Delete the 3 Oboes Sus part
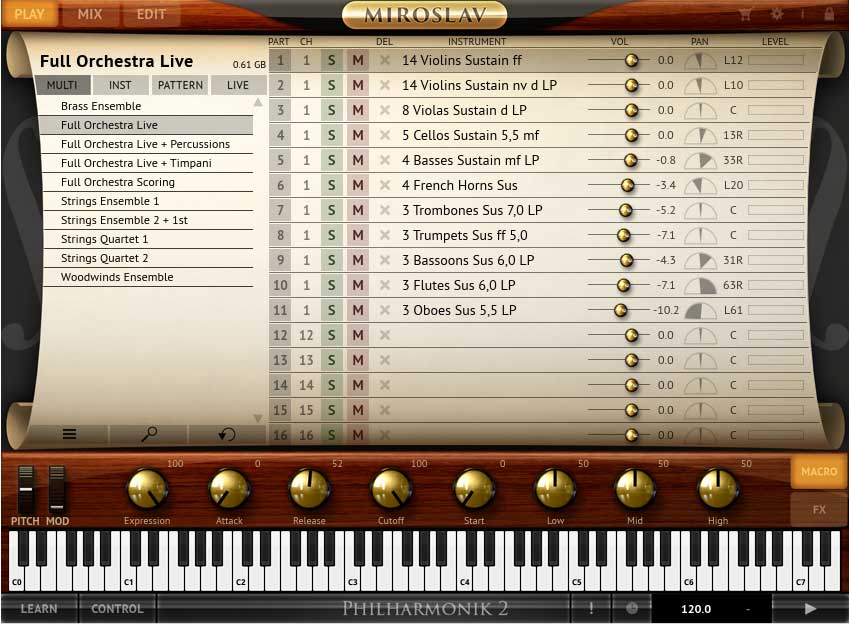 [x=384, y=310]
